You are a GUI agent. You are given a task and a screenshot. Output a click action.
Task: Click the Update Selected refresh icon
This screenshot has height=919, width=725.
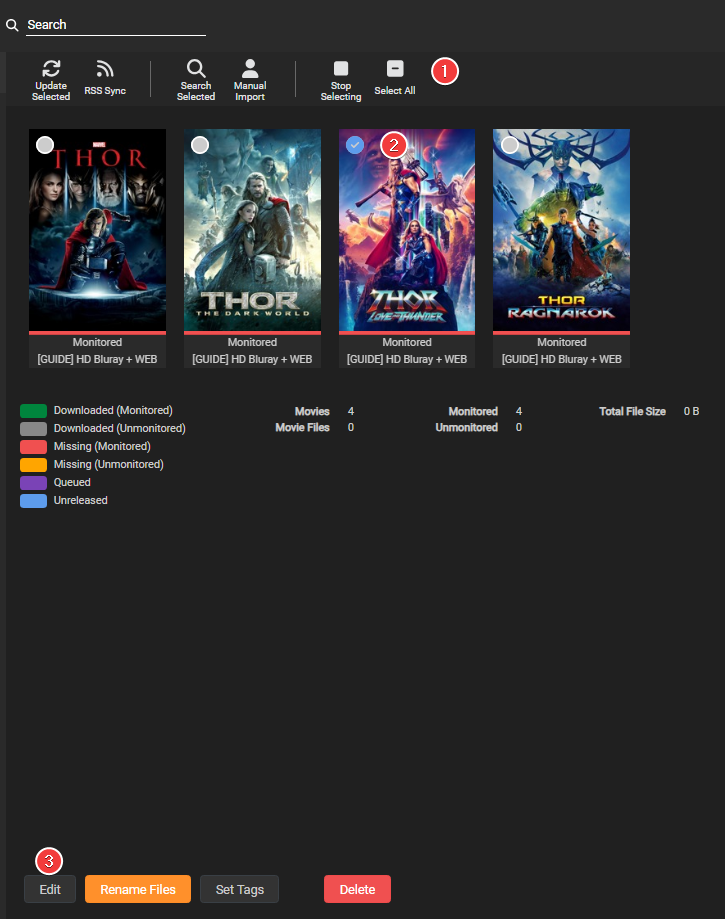[x=51, y=69]
